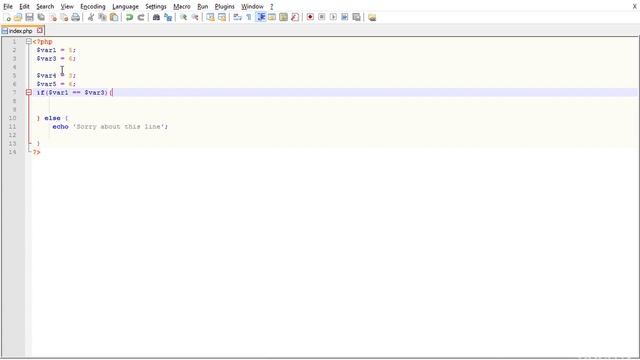This screenshot has height=360, width=640.
Task: Open the Encoding menu
Action: (x=93, y=7)
